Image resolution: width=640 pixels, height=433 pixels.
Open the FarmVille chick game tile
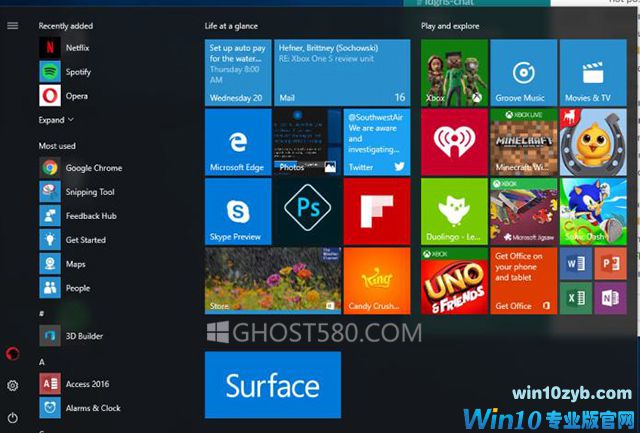point(593,142)
